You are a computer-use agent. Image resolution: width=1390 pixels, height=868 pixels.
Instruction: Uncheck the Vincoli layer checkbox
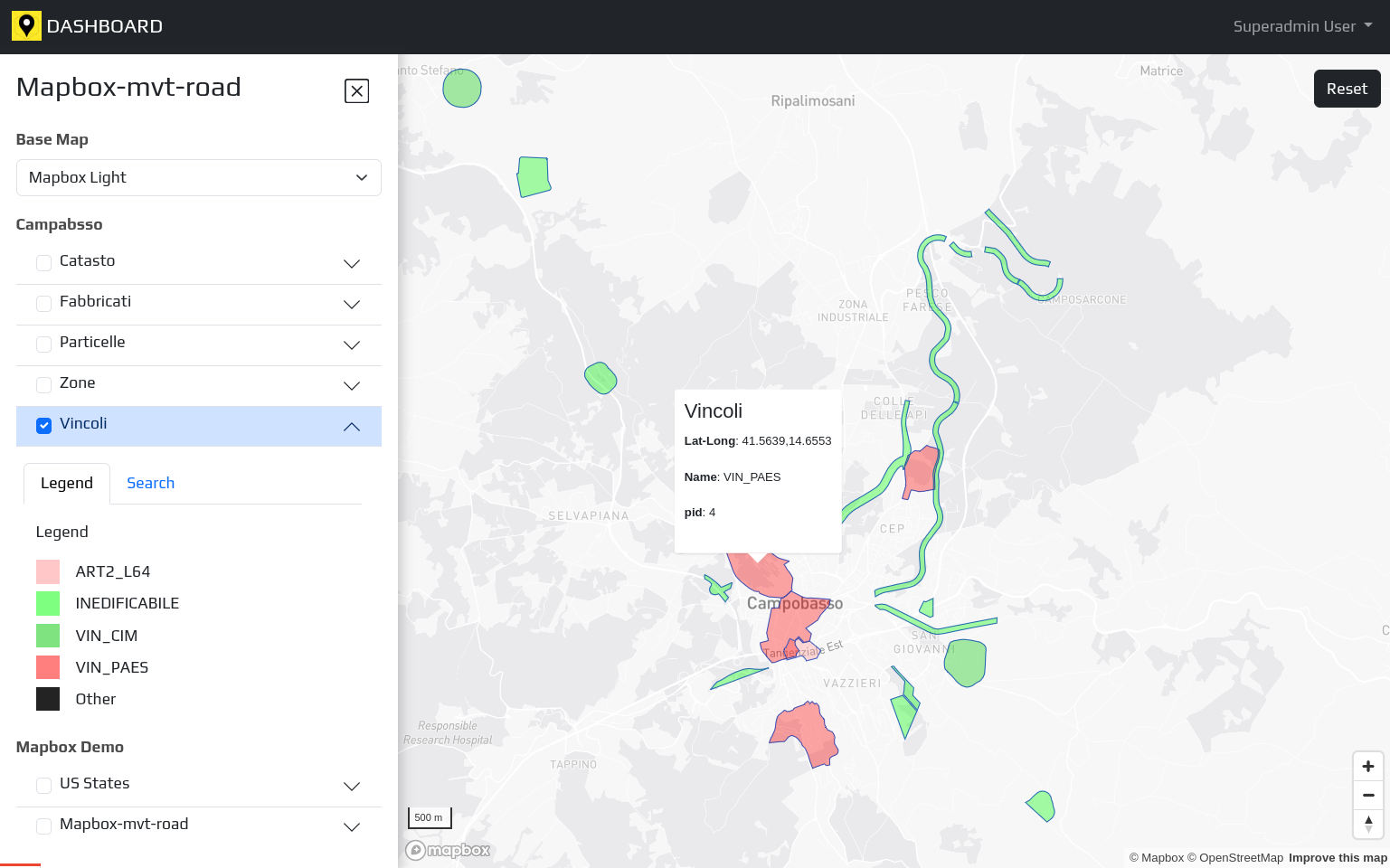pyautogui.click(x=43, y=425)
